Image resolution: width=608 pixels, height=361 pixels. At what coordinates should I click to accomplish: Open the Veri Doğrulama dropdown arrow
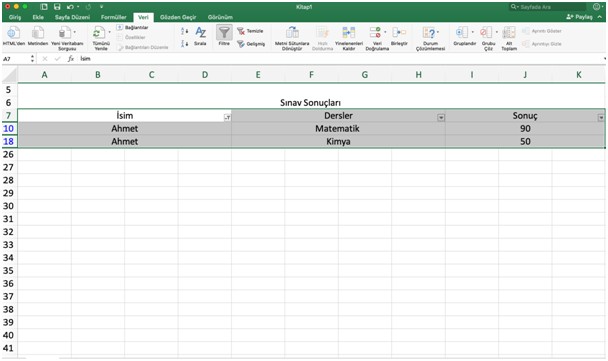pyautogui.click(x=385, y=32)
